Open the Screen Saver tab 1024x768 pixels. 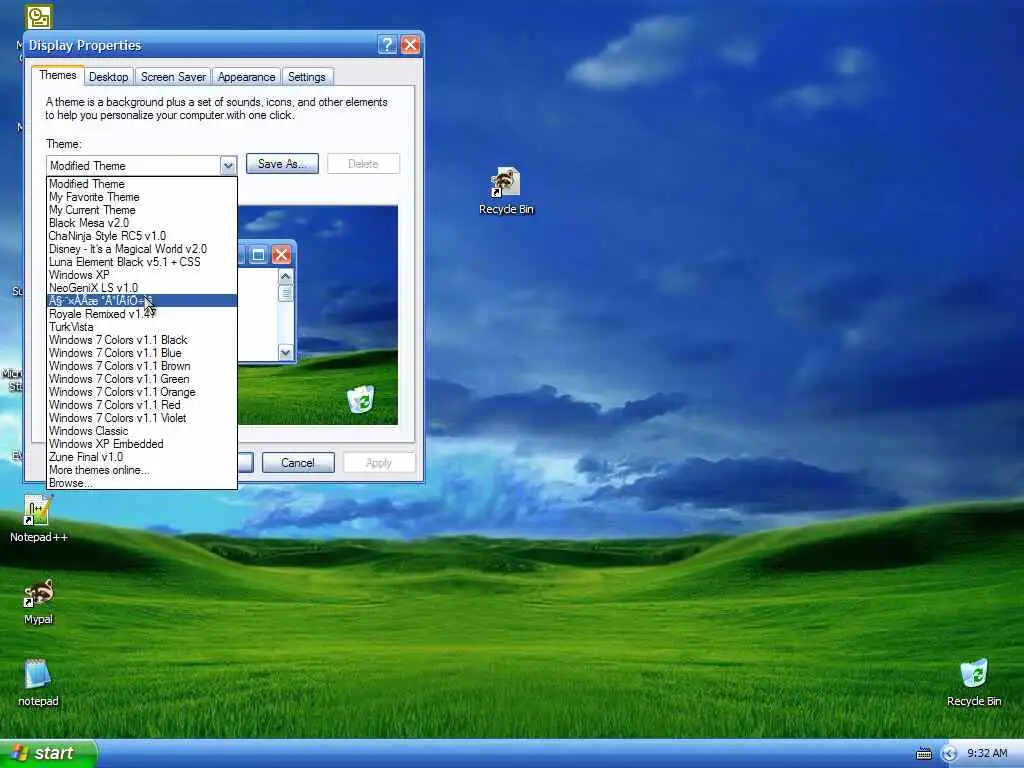tap(173, 77)
